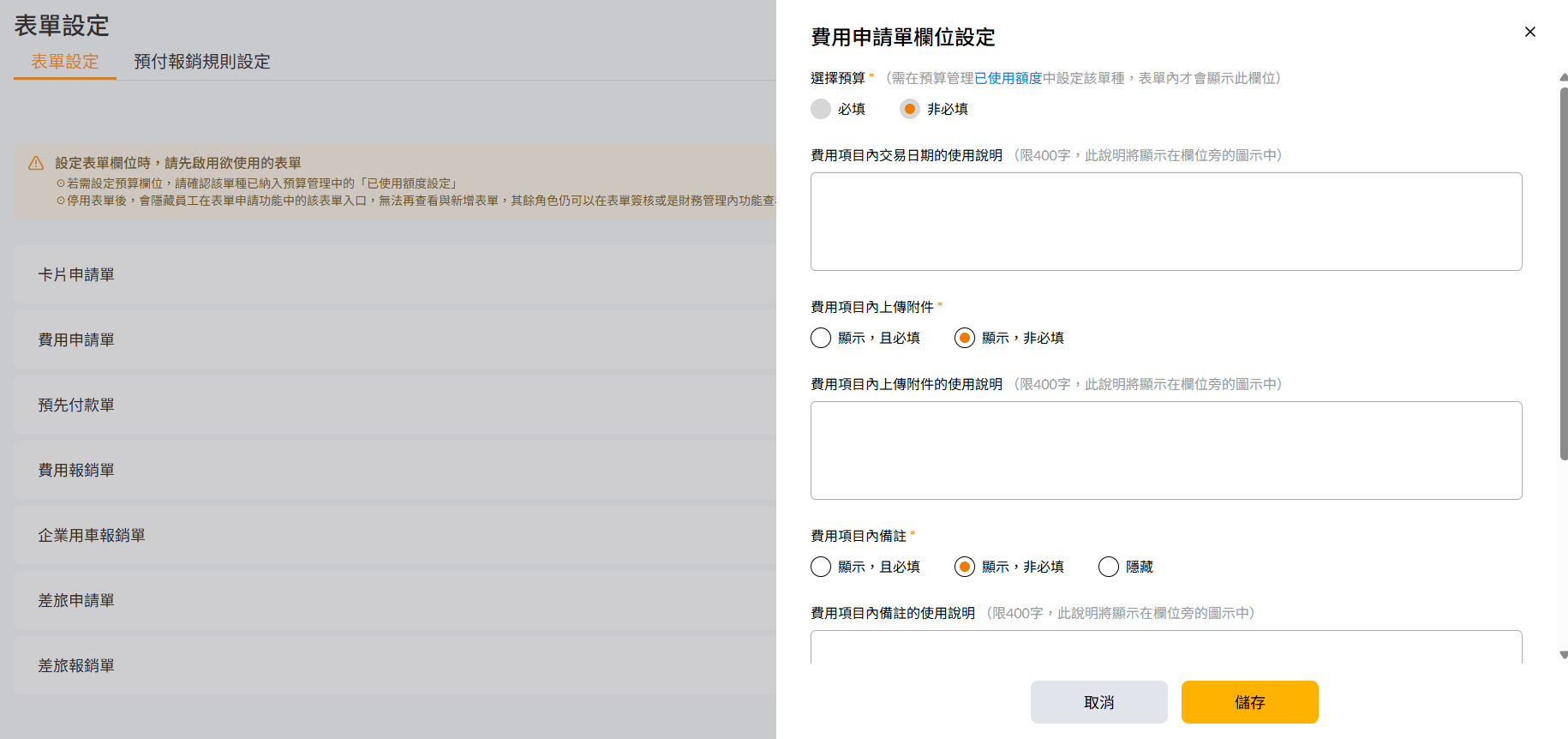Viewport: 1568px width, 739px height.
Task: Choose 顯示，且必填 for 費用項目內上傳附件
Action: pos(821,338)
